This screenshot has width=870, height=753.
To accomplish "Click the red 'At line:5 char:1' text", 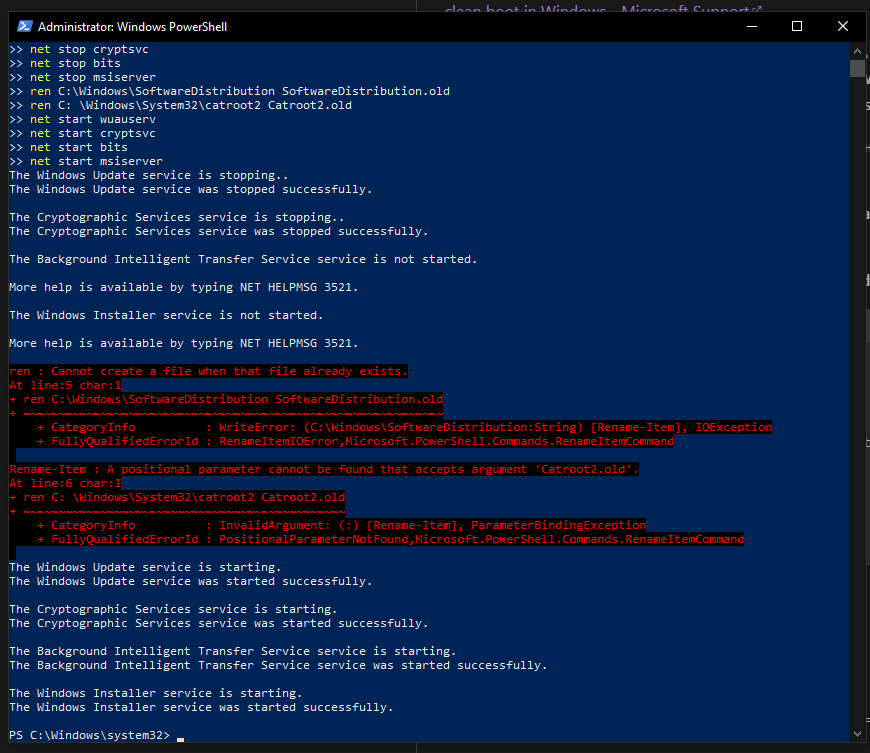I will [x=65, y=385].
